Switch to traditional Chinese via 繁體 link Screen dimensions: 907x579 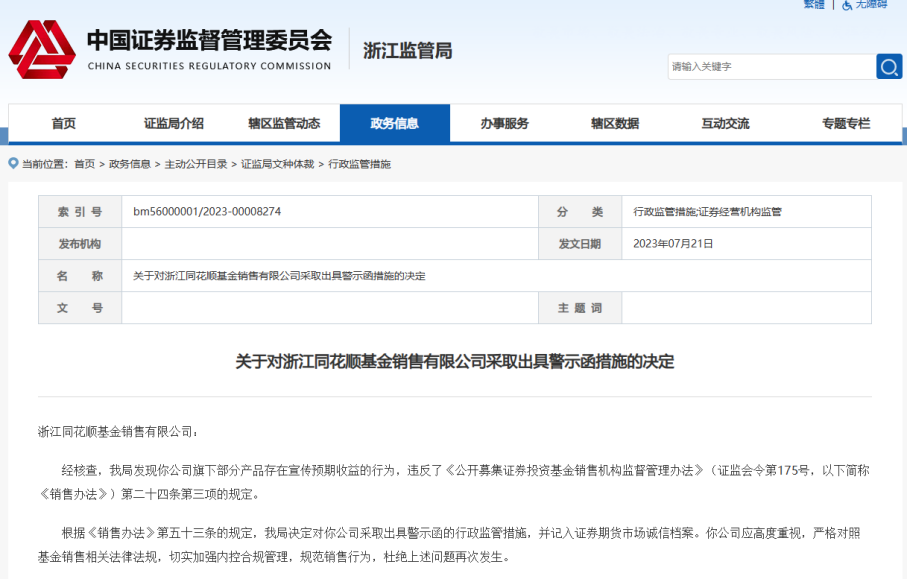(814, 5)
